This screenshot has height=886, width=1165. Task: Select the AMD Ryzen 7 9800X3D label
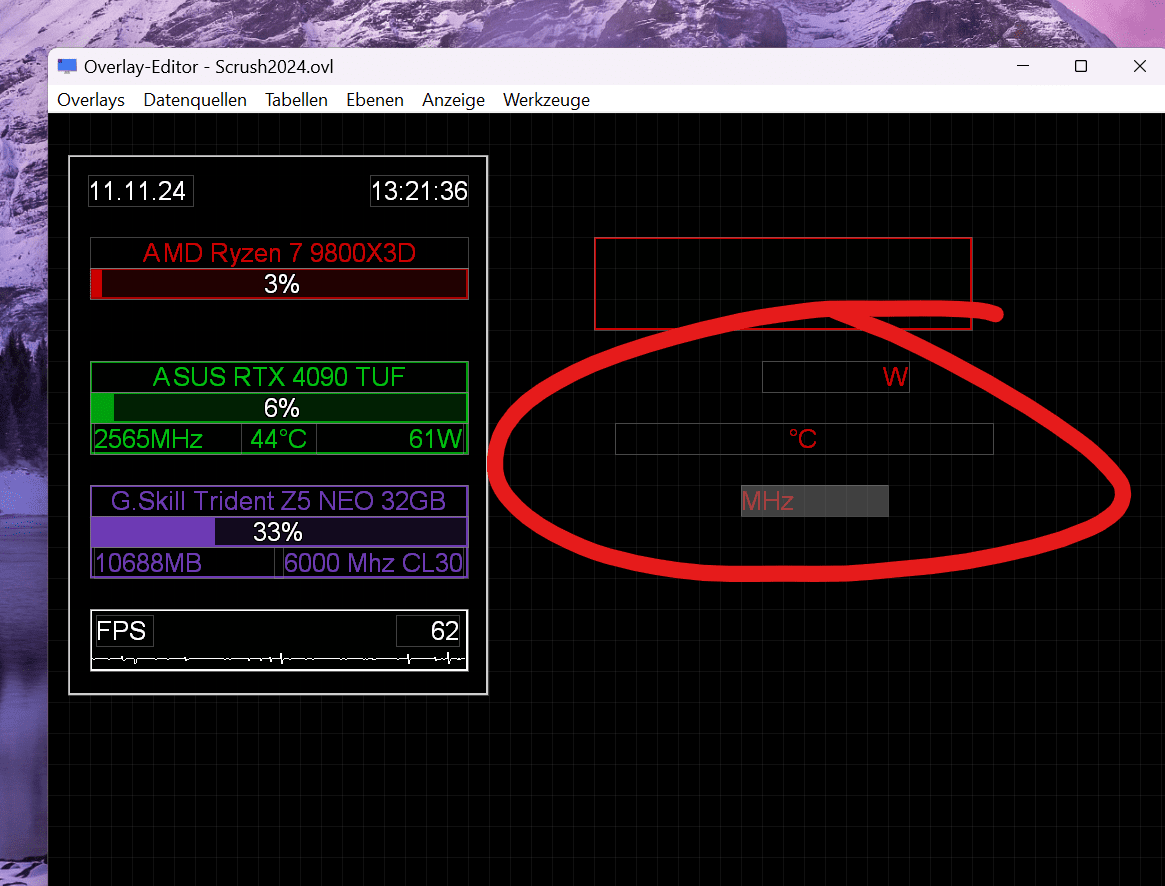click(x=279, y=253)
